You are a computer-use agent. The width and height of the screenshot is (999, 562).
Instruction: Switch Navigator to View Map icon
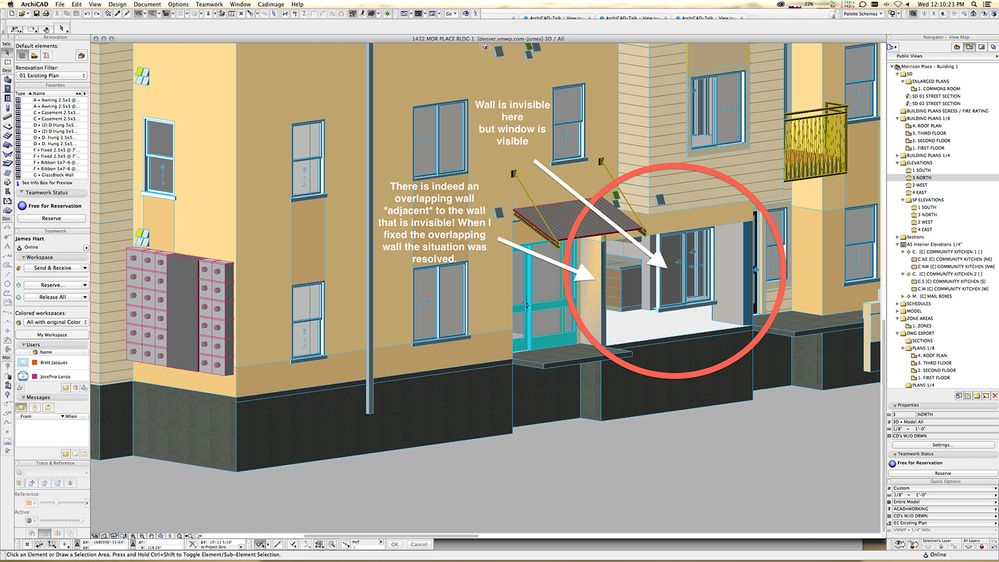(969, 47)
